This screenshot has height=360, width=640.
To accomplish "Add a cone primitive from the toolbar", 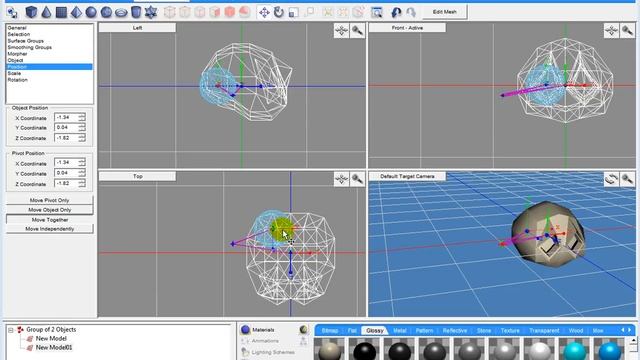I will (46, 12).
